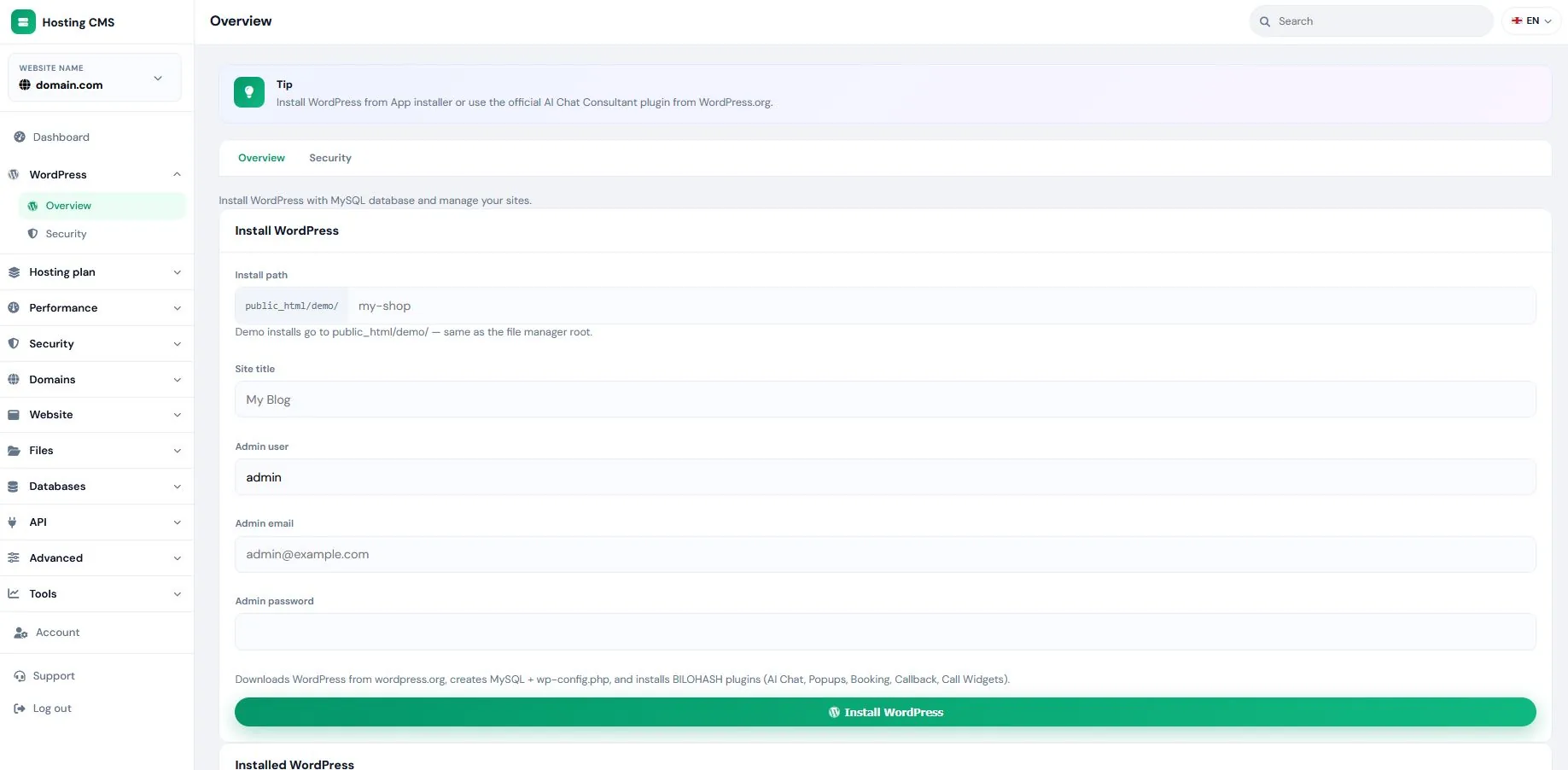
Task: Select the Overview tab
Action: tap(261, 158)
